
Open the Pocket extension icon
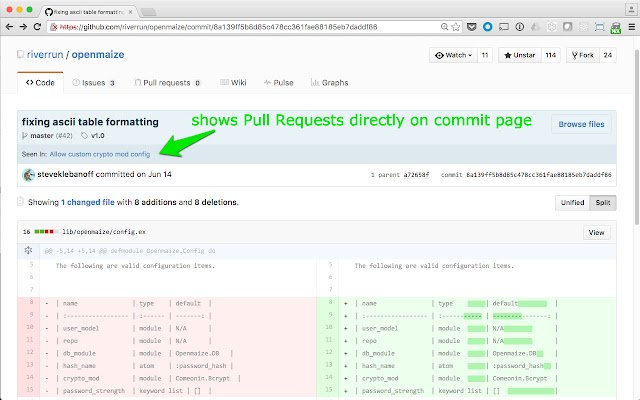pos(471,27)
